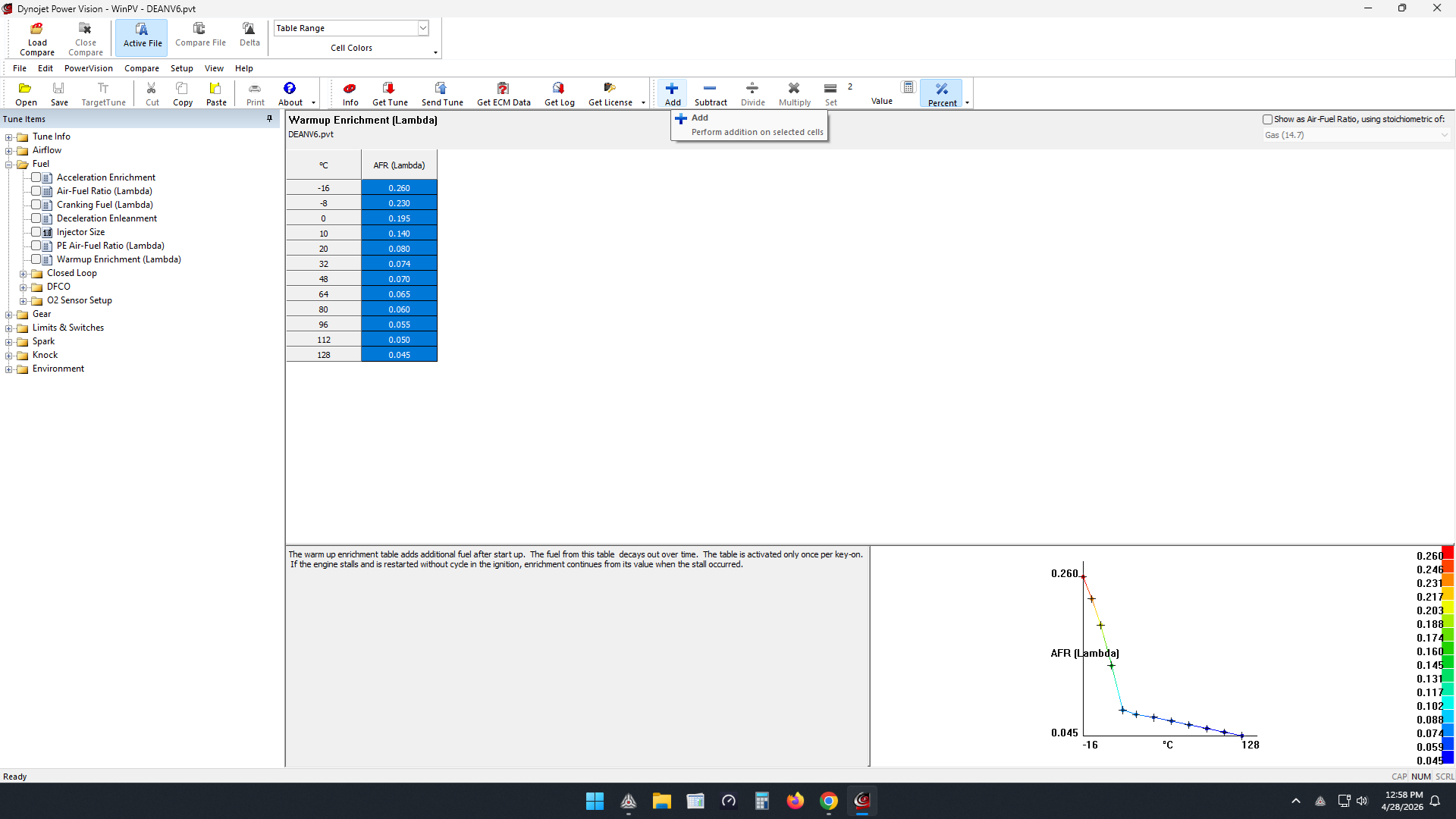
Task: Click the Active File button
Action: (142, 35)
